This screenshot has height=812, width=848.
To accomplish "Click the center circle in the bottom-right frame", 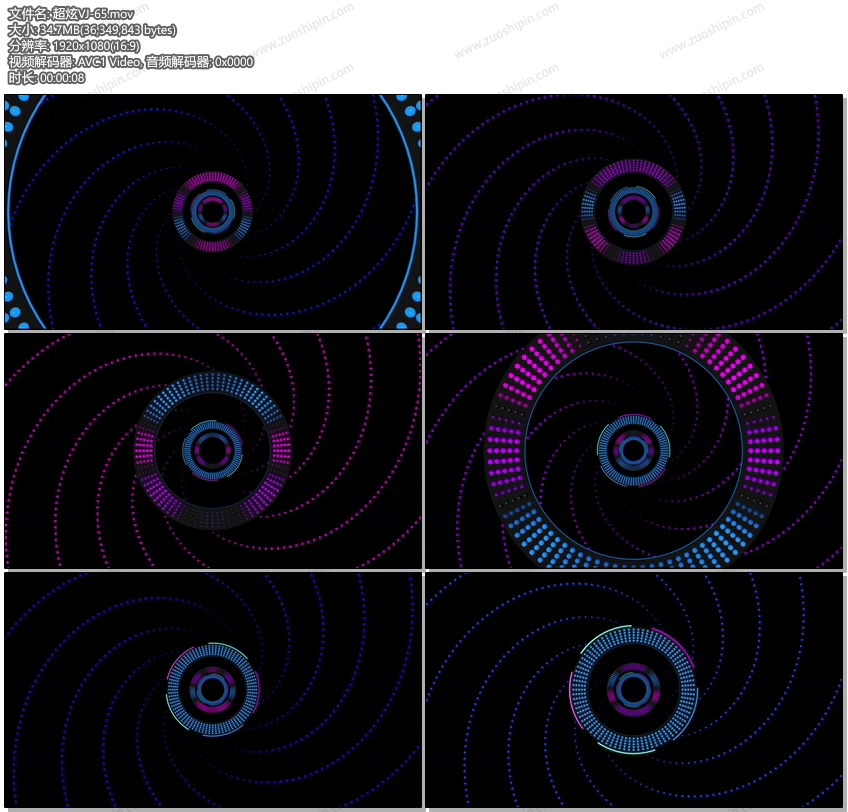I will [633, 689].
